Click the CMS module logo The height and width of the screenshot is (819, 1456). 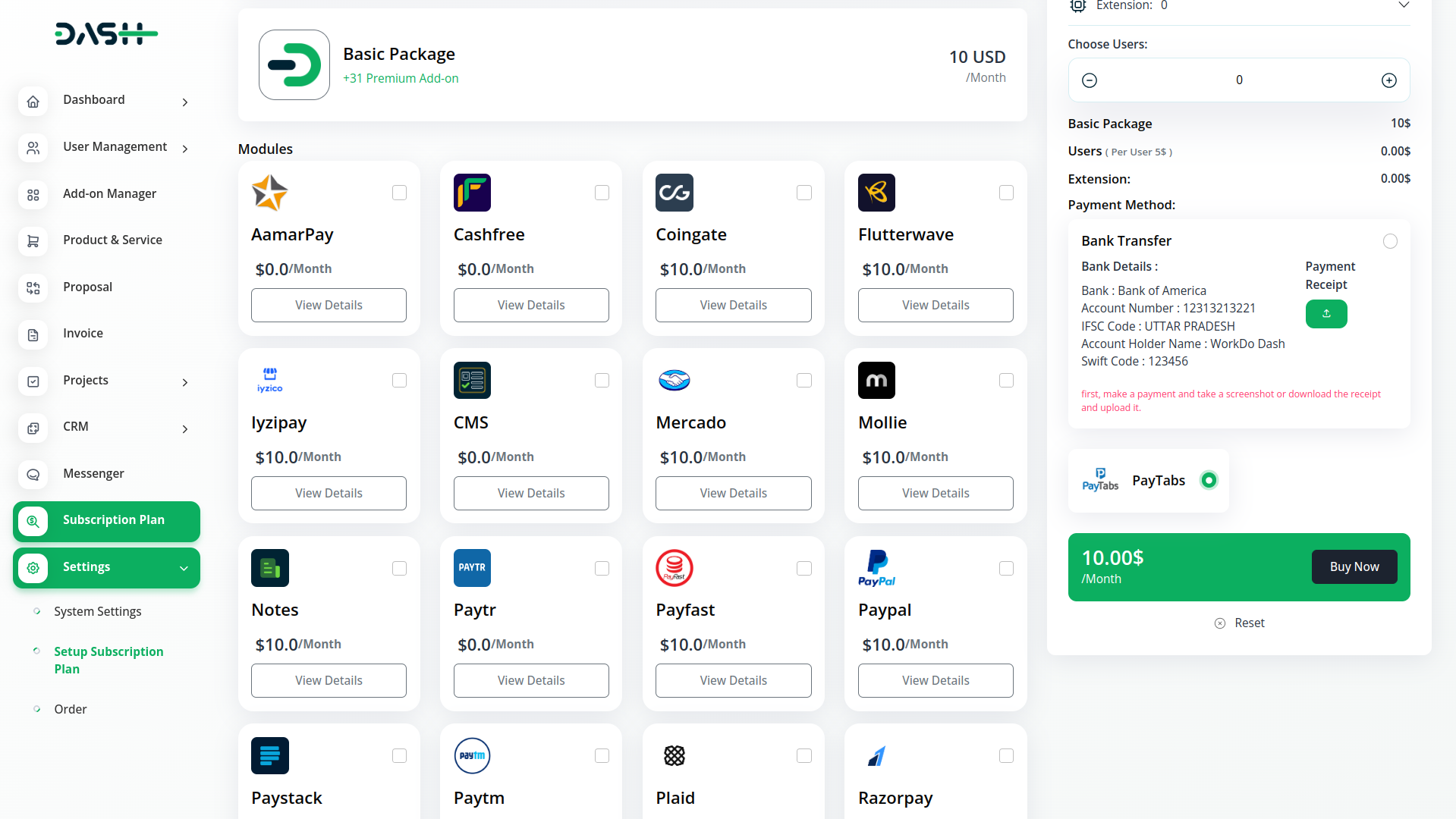pyautogui.click(x=472, y=380)
